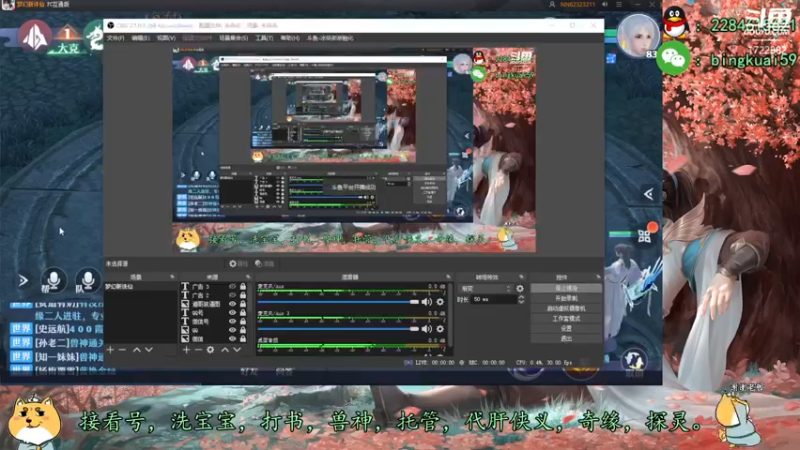Mute the 麦克风/Aux 2 speaker icon
Viewport: 800px width, 450px height.
(x=427, y=329)
